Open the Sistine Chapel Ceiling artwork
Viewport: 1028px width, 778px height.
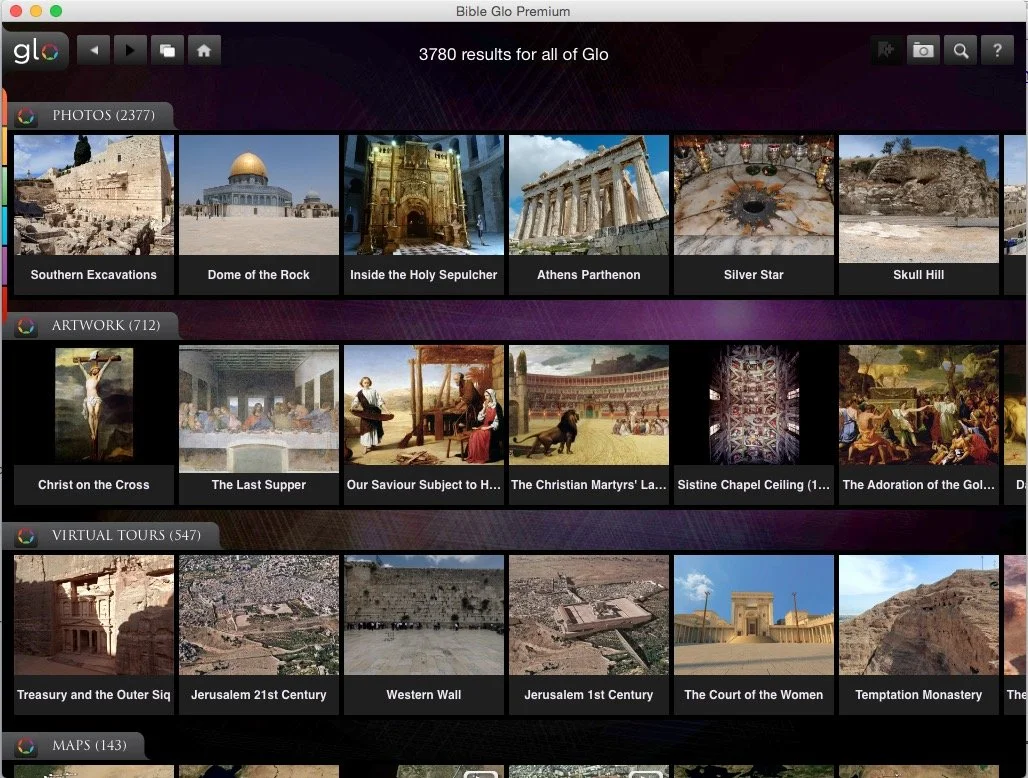pos(754,425)
